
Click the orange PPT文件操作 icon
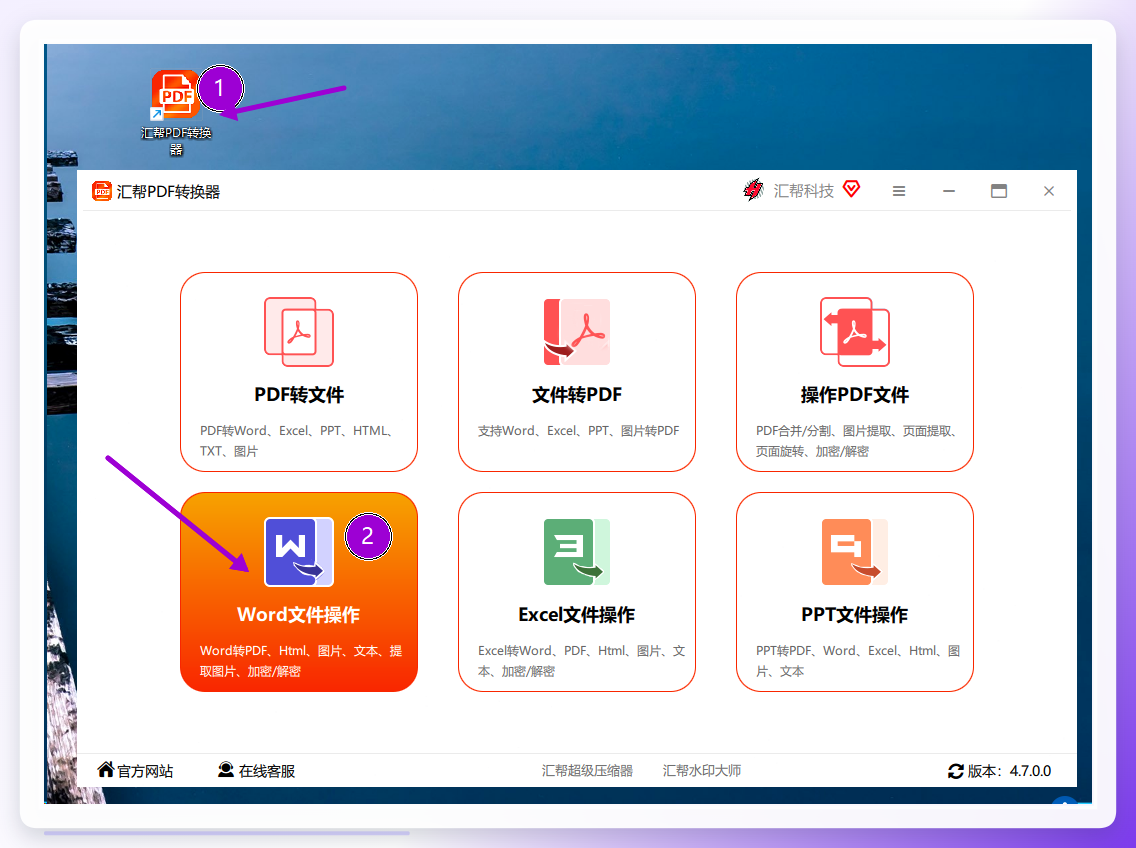tap(855, 552)
